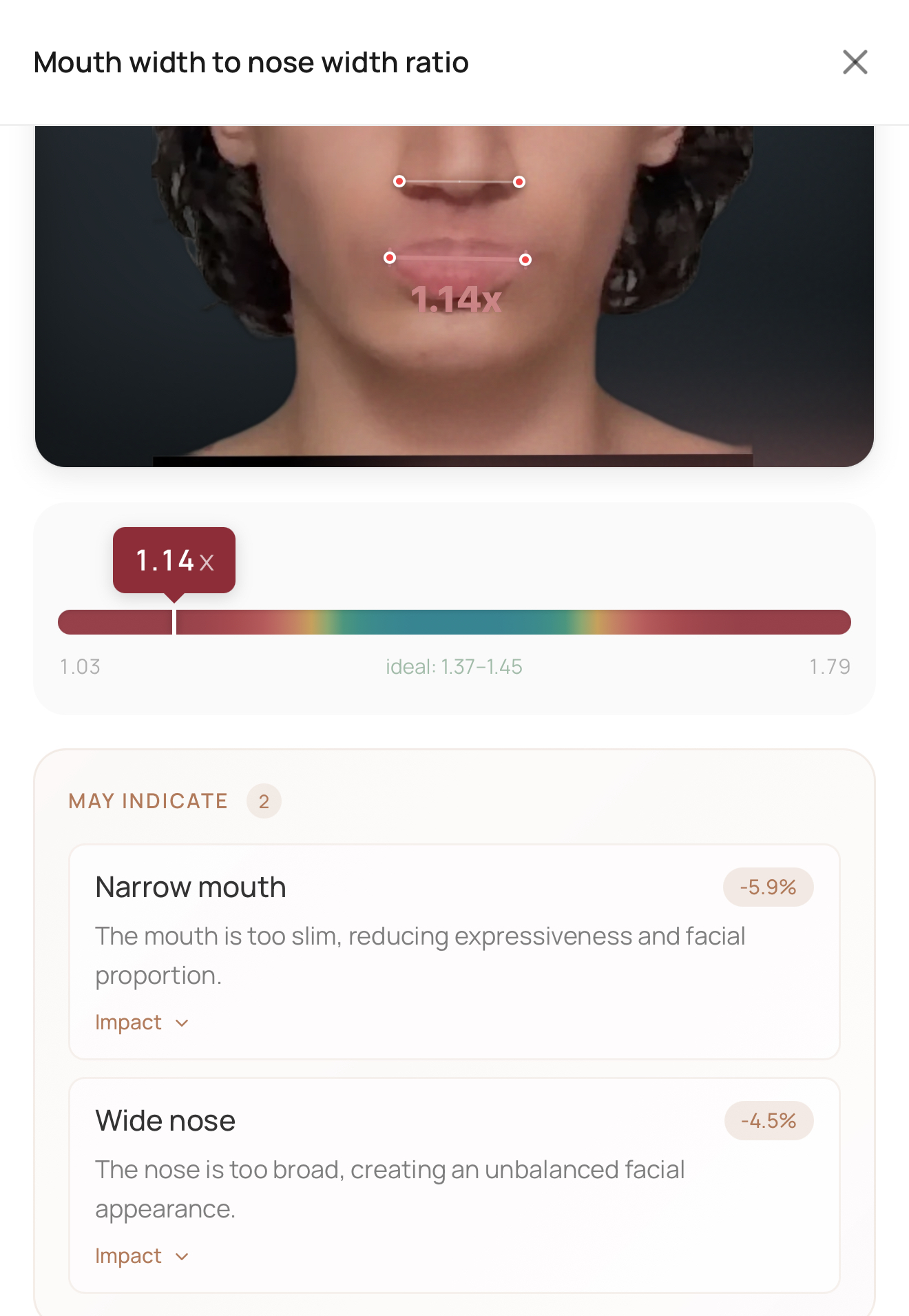Viewport: 909px width, 1316px height.
Task: Click the white indicator on ratio bar
Action: 174,622
